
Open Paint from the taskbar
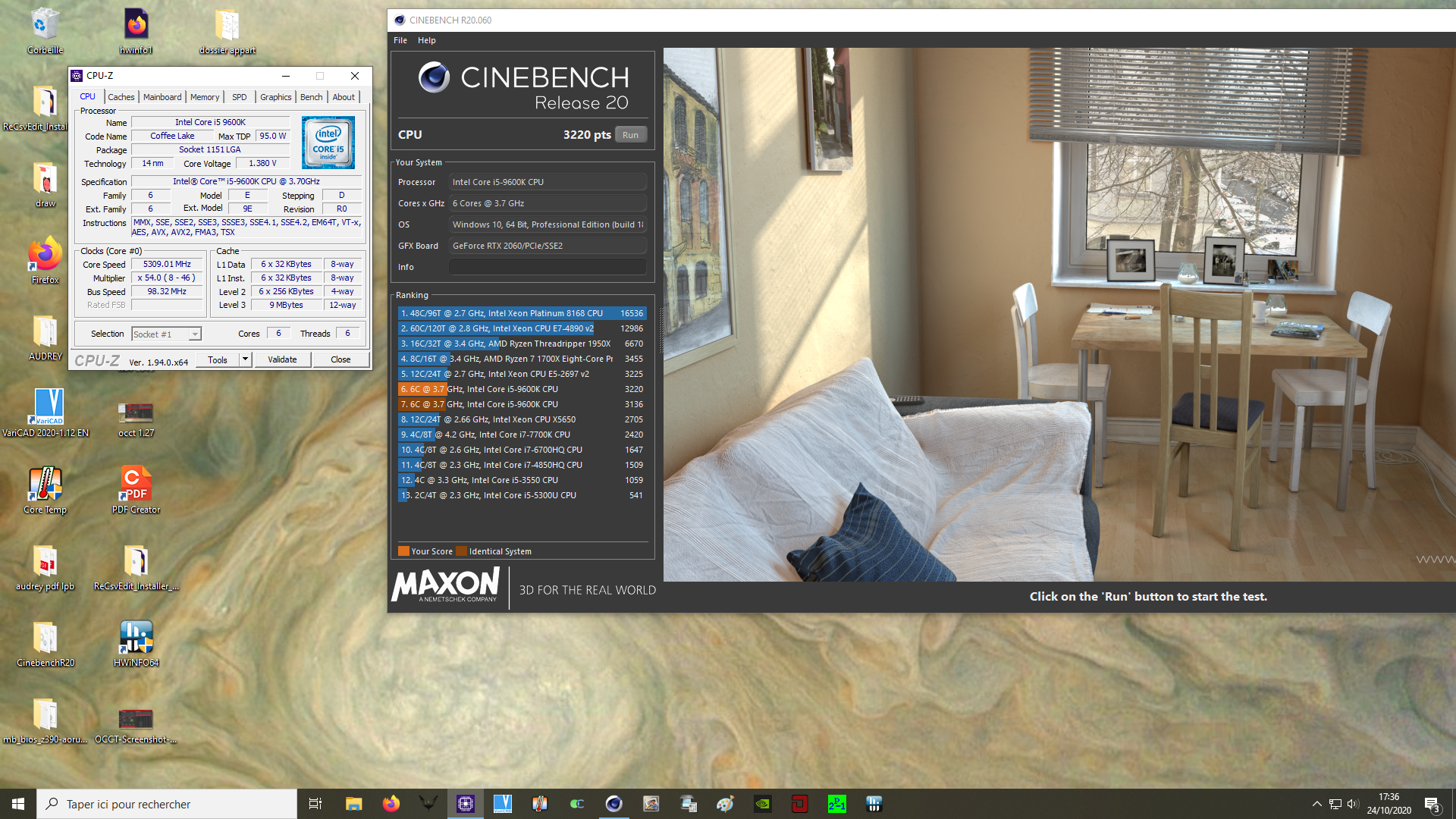point(726,804)
